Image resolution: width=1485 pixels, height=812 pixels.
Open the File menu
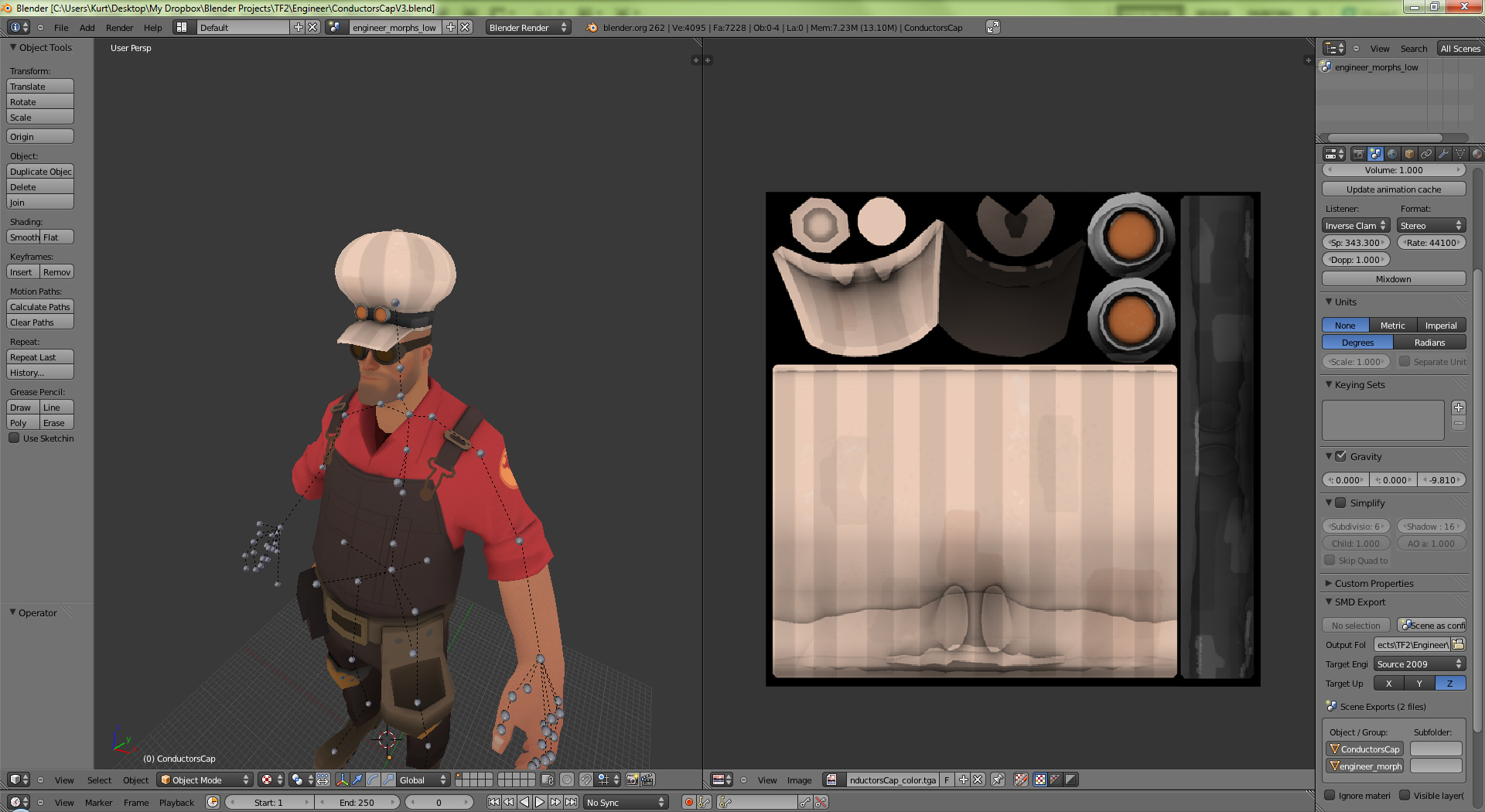coord(61,27)
